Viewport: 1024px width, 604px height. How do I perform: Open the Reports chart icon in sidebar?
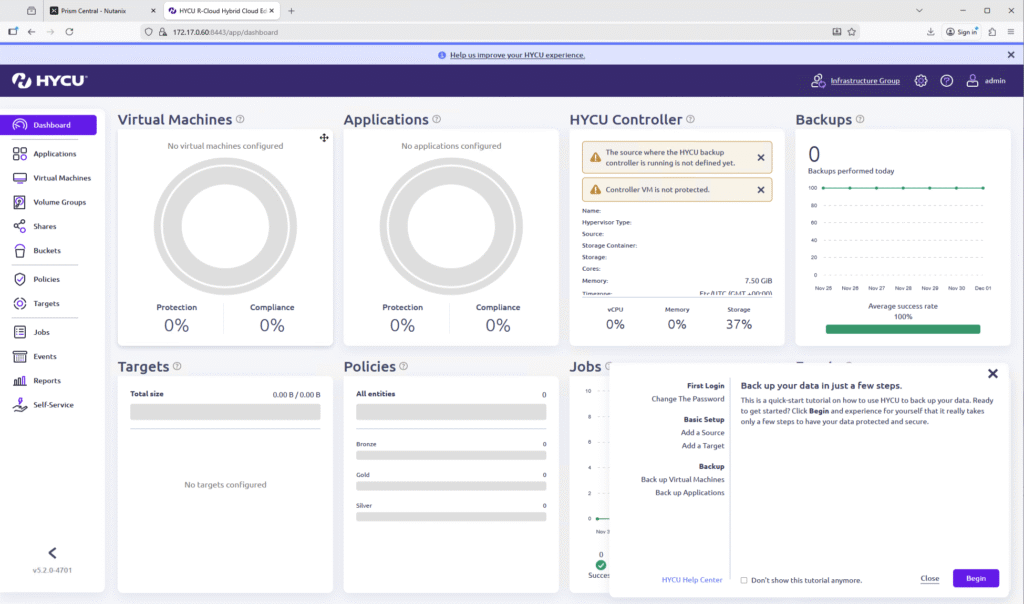click(20, 381)
